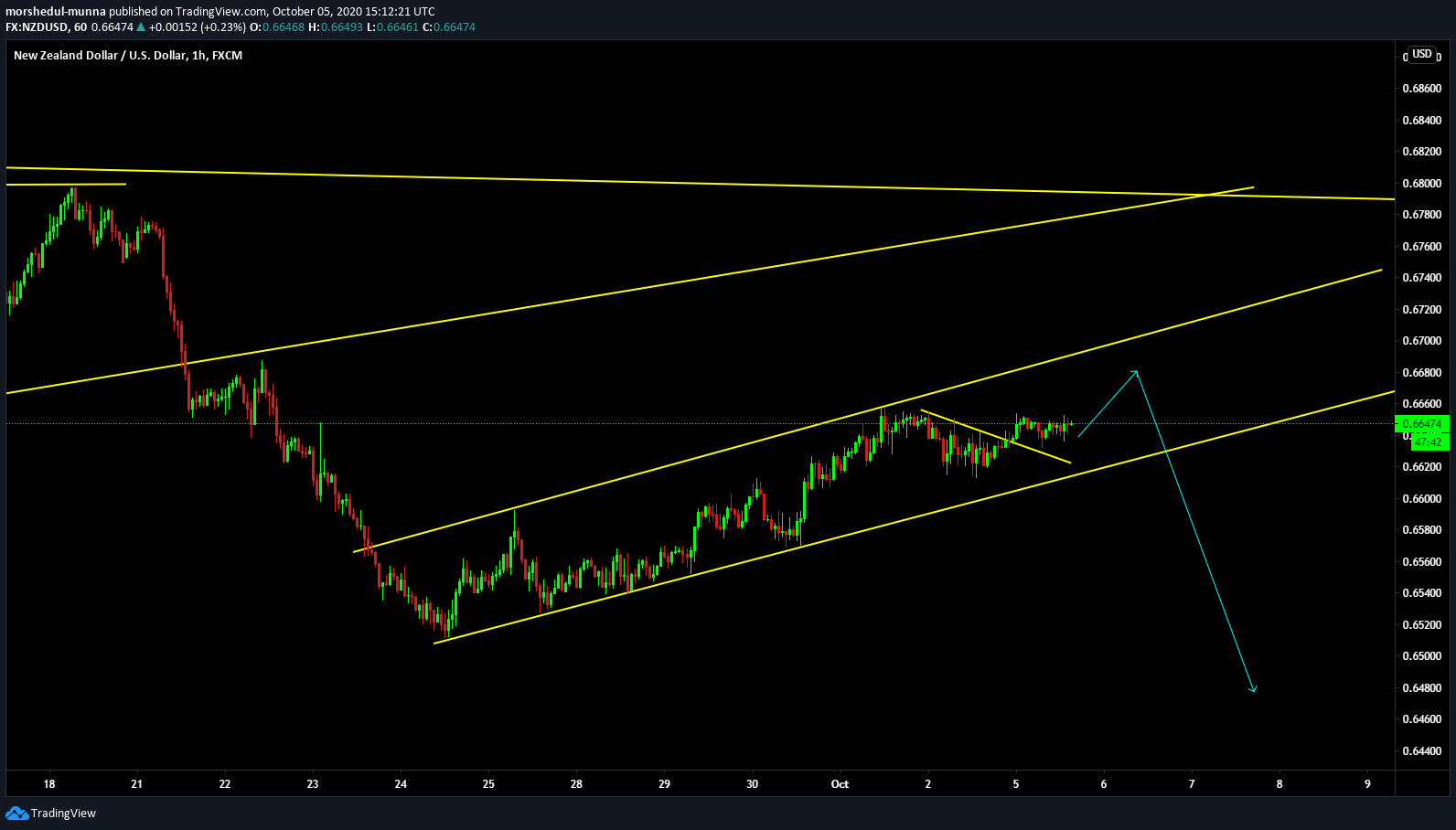Screen dimensions: 1456x830
Task: Click the +0.00152 (+0.23%) change value
Action: (x=198, y=27)
